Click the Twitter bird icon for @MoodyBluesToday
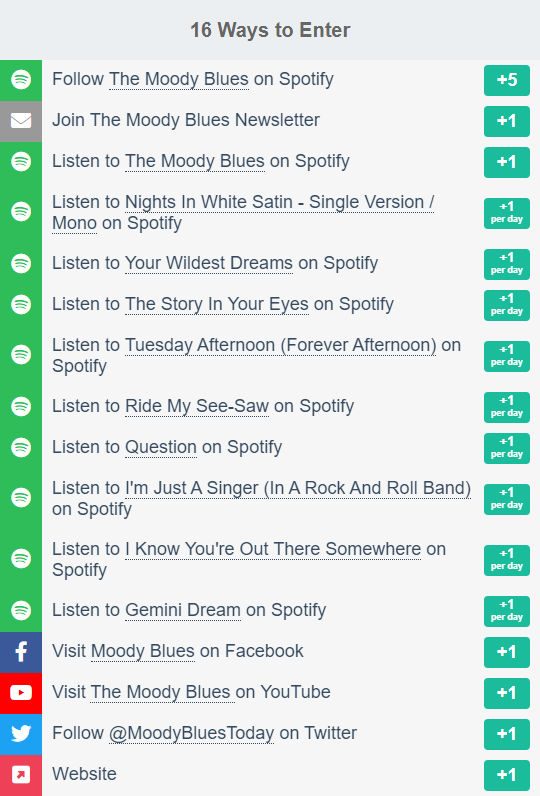Screen dimensions: 540x796 [21, 734]
